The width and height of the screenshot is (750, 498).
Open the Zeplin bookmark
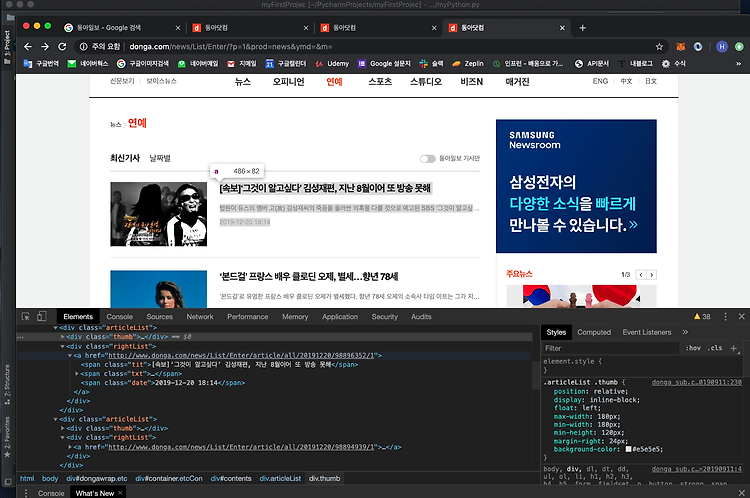[x=468, y=64]
